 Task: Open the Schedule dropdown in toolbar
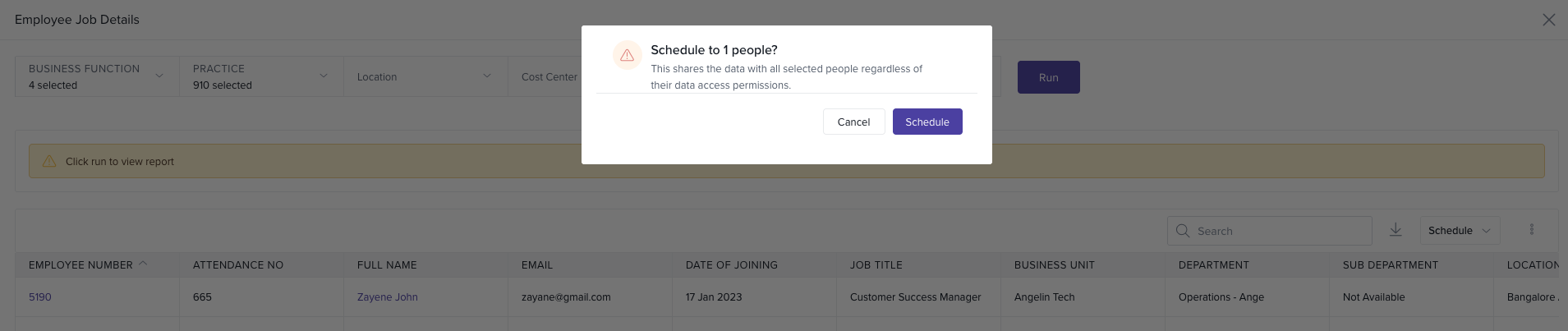tap(1460, 231)
